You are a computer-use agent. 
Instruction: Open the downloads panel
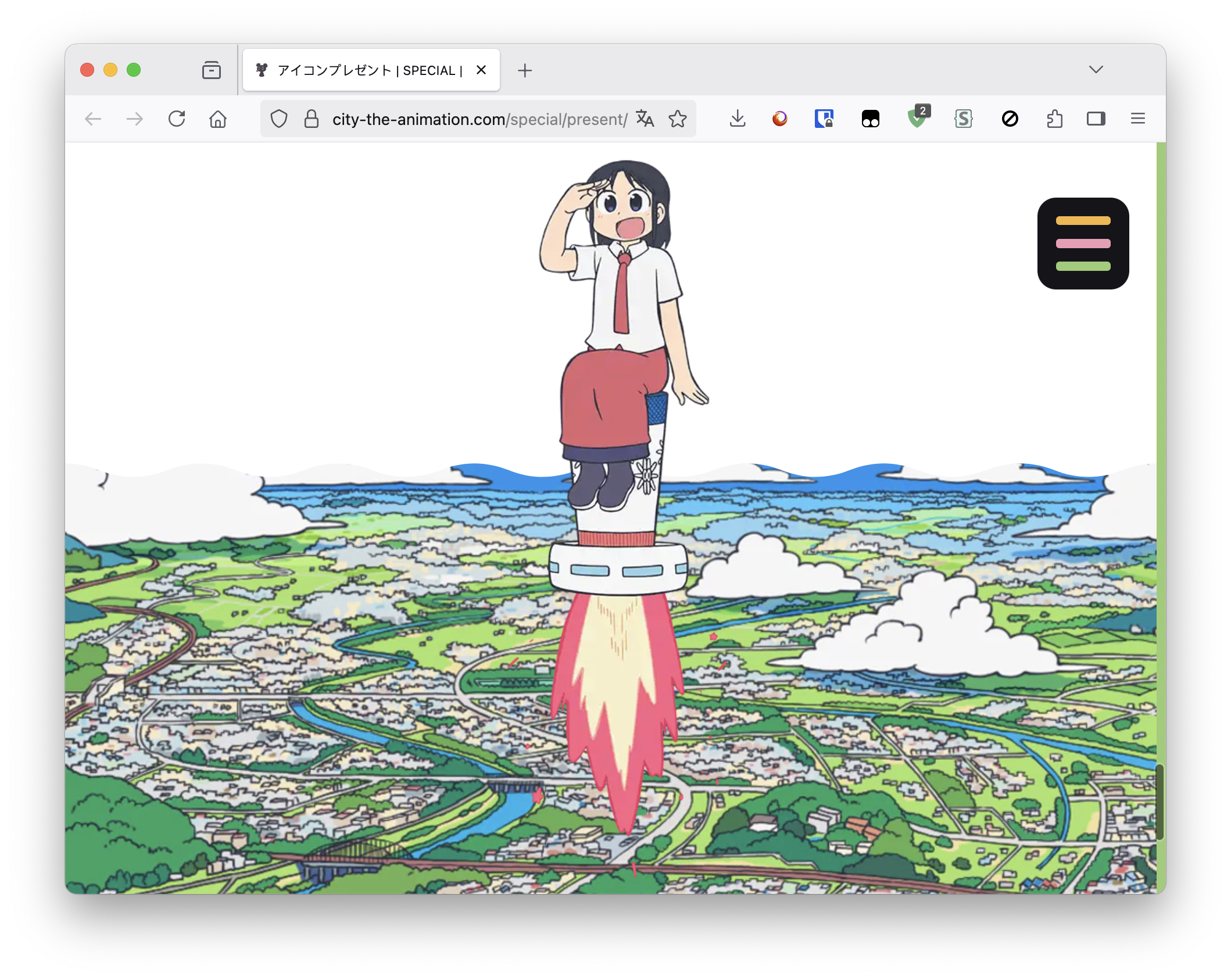tap(738, 119)
